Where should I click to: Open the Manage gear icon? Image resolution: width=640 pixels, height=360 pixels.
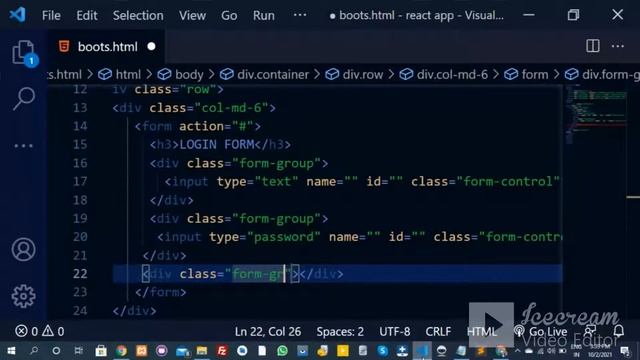pos(23,296)
